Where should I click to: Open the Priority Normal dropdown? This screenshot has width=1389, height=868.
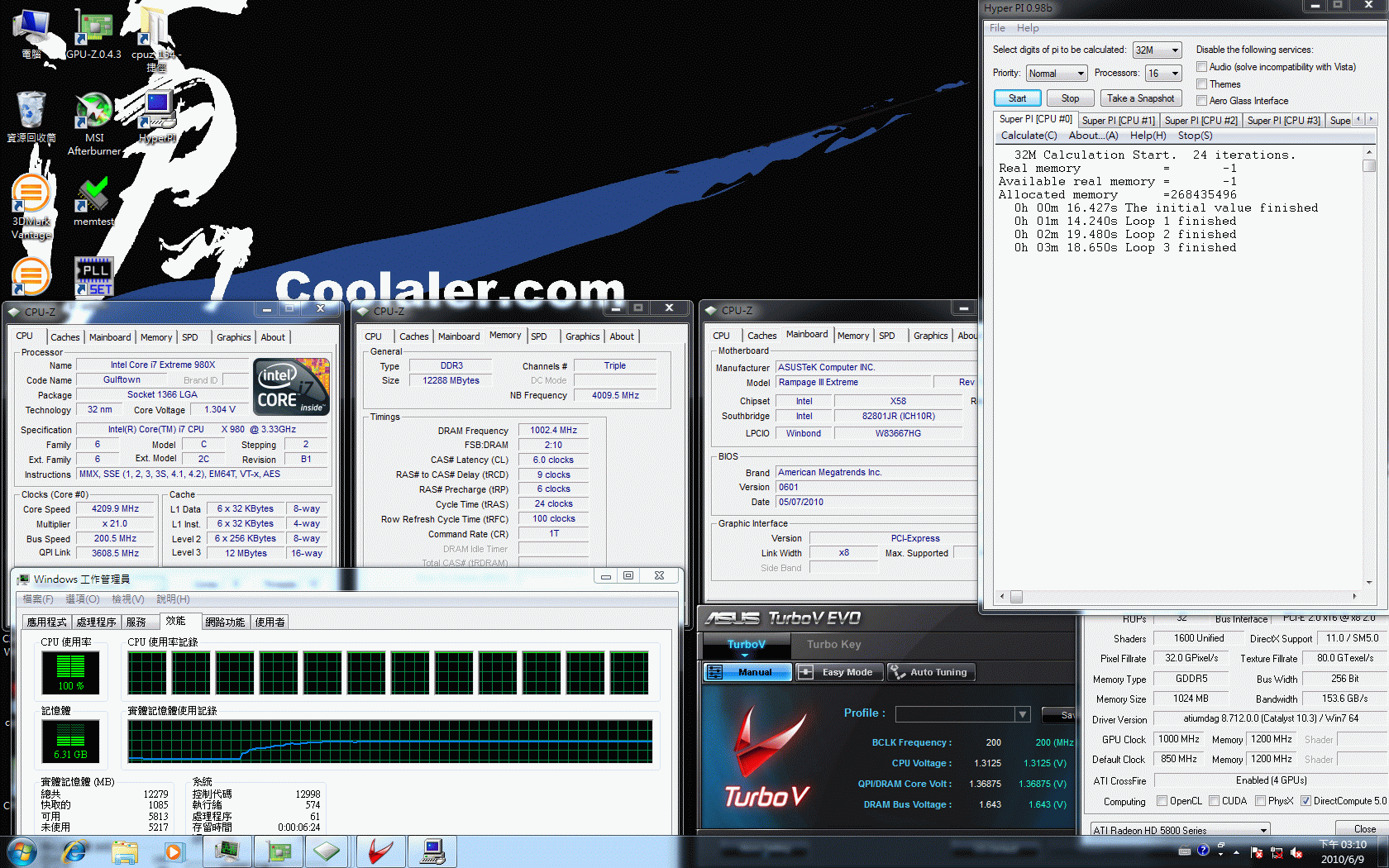(x=1056, y=74)
